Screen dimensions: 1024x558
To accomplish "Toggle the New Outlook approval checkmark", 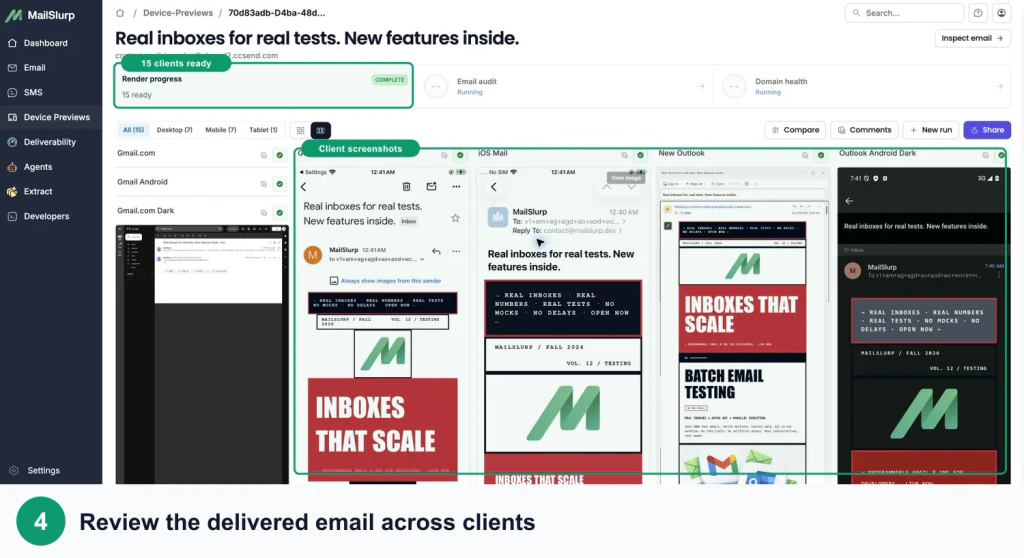I will (x=821, y=156).
